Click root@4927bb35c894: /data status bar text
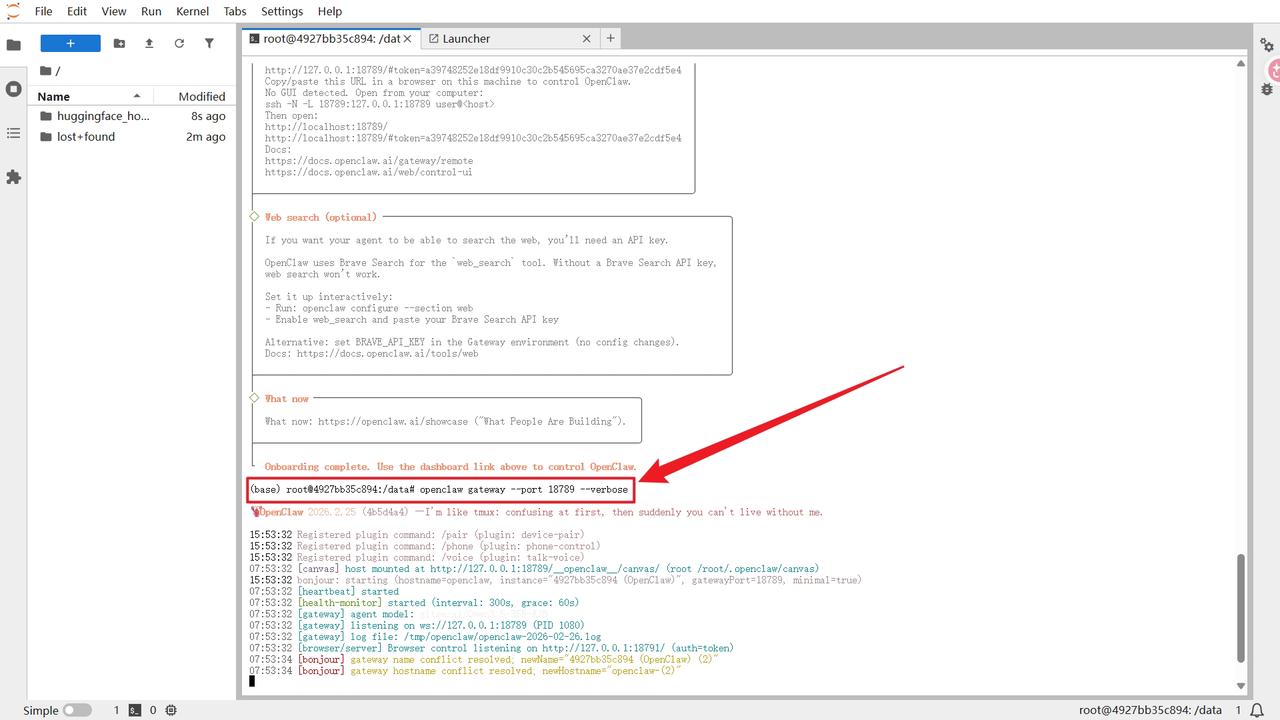The image size is (1280, 720). (x=1150, y=710)
